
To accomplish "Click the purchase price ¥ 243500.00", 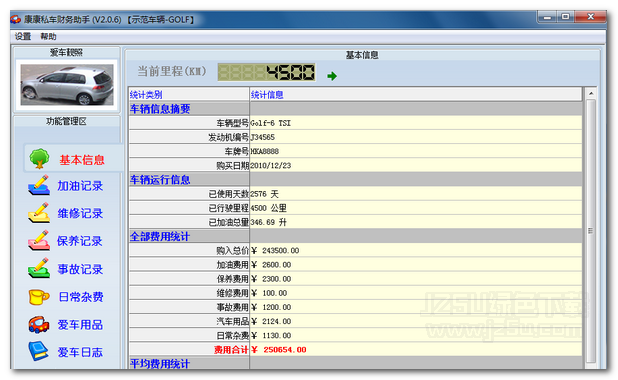I will pyautogui.click(x=275, y=251).
